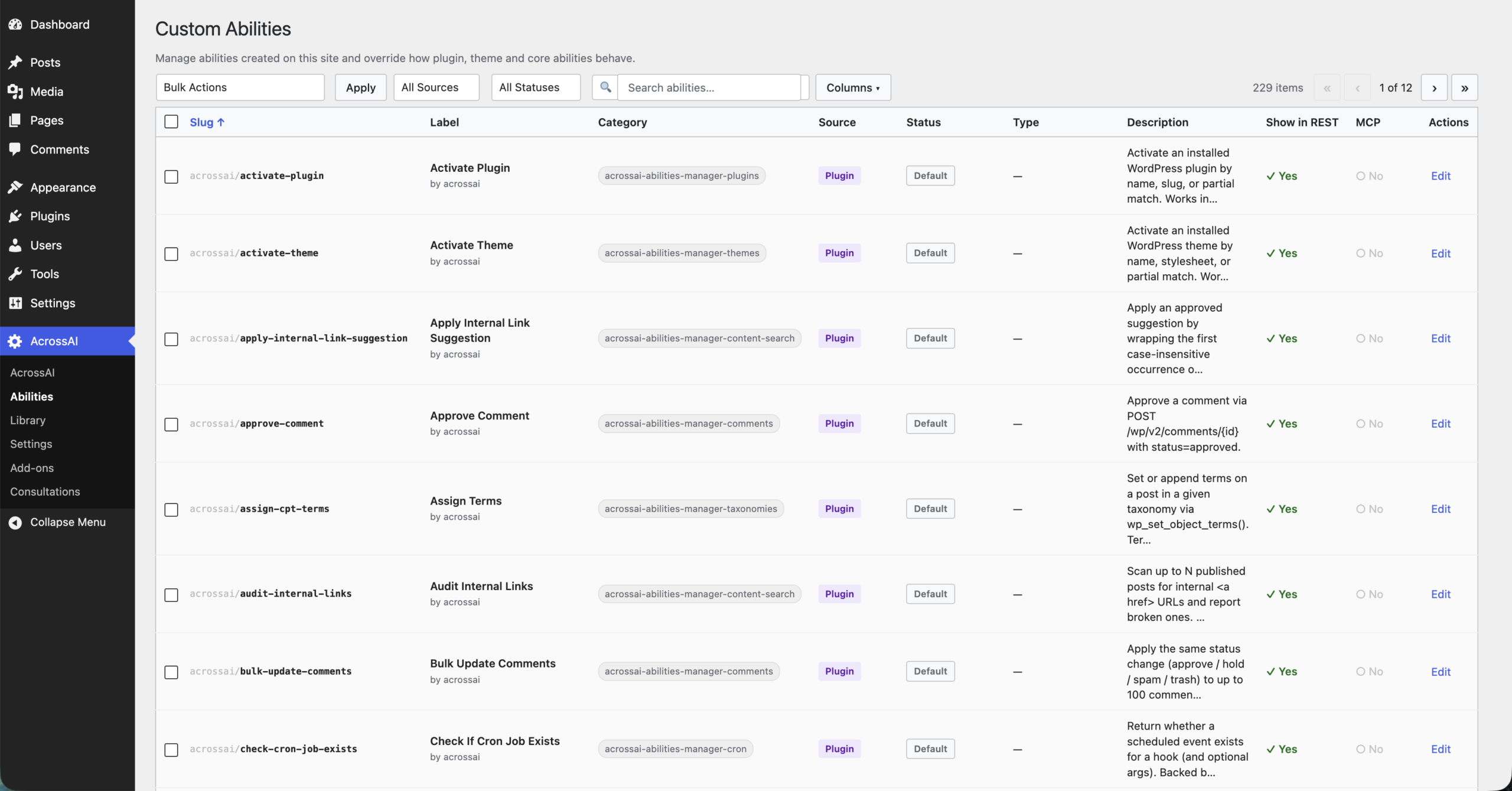Viewport: 1512px width, 791px height.
Task: Click the Search abilities input field
Action: [709, 87]
